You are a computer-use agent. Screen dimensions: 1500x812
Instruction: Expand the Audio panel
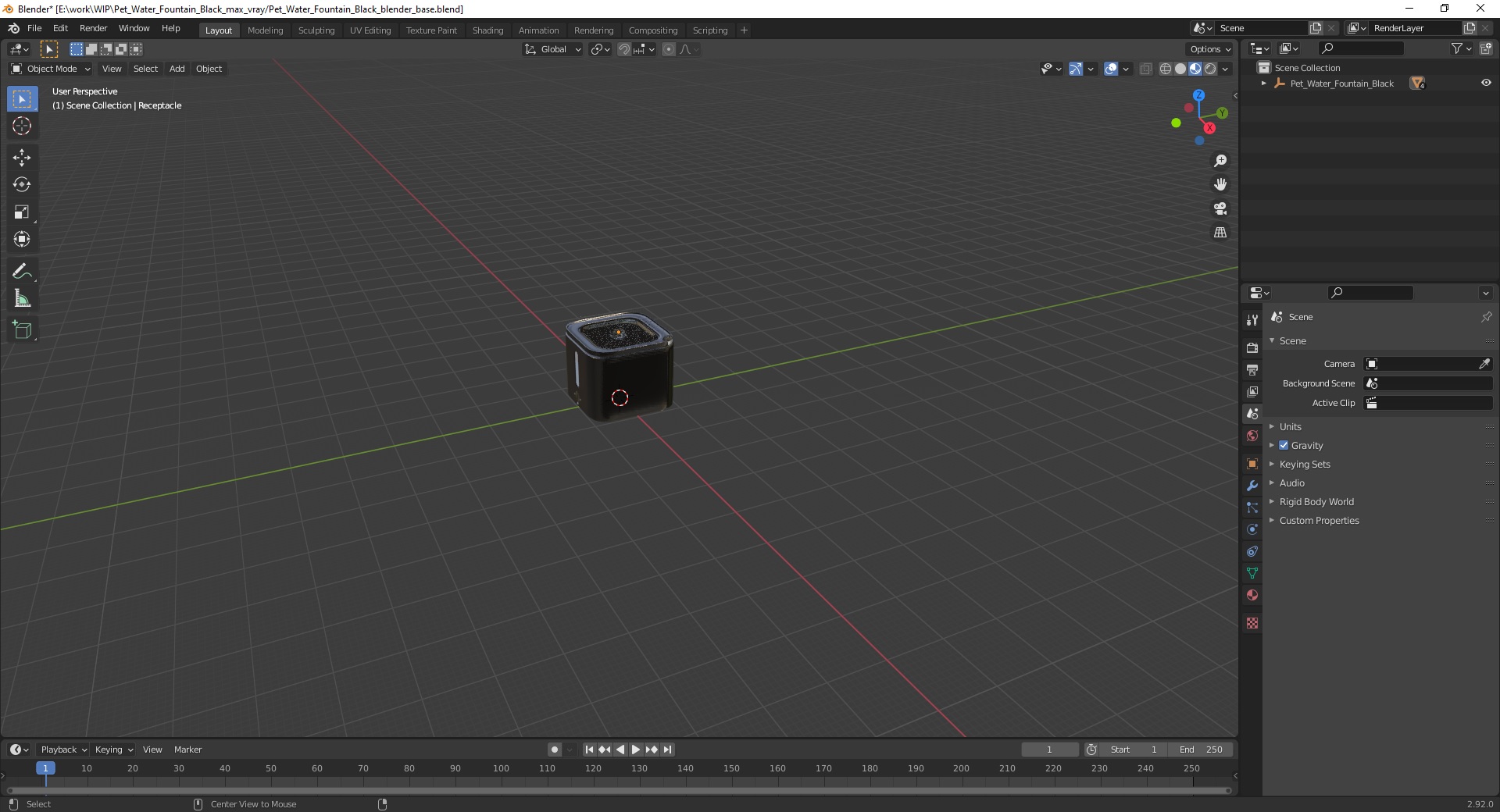tap(1291, 483)
